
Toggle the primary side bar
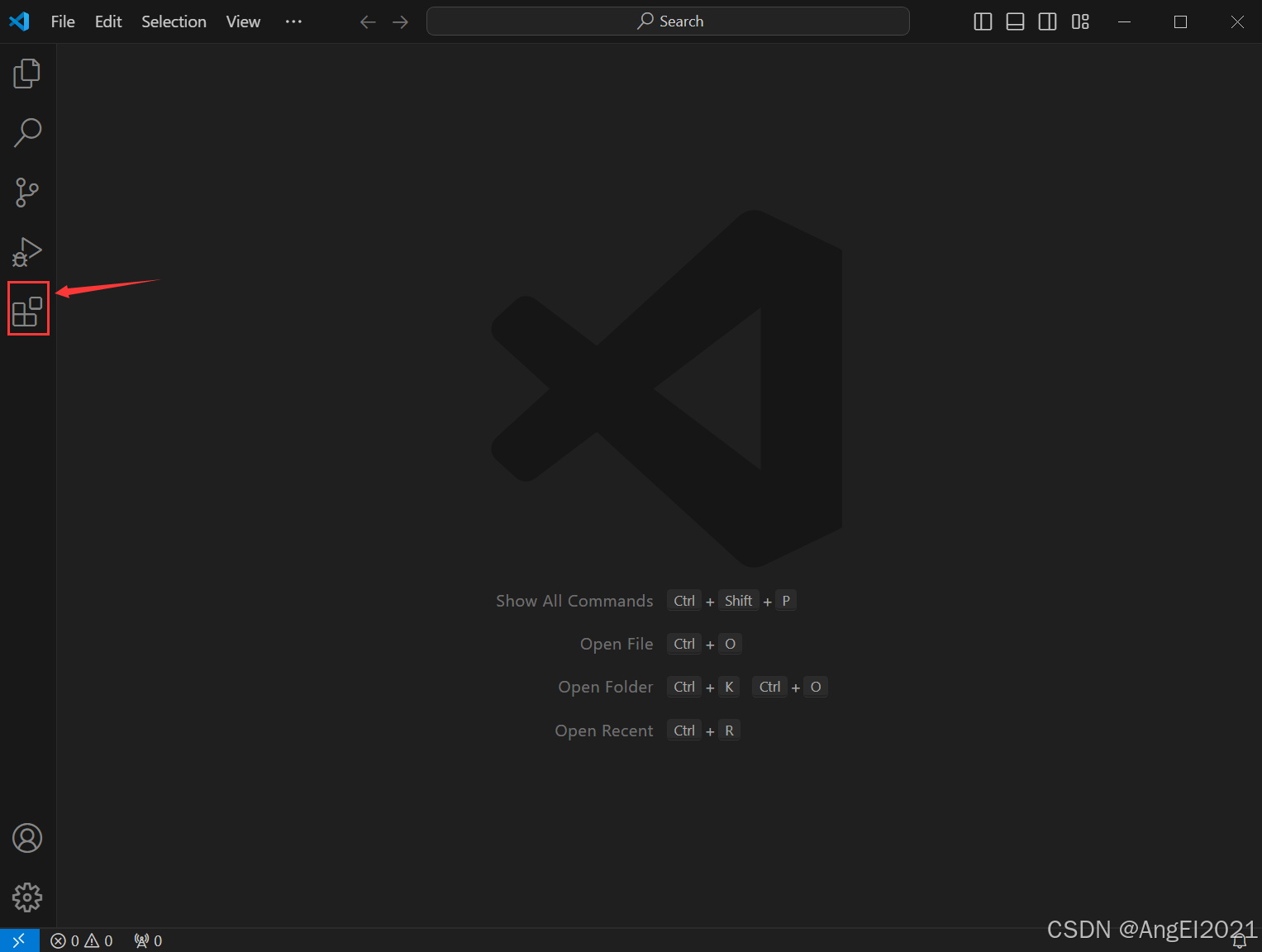coord(983,21)
